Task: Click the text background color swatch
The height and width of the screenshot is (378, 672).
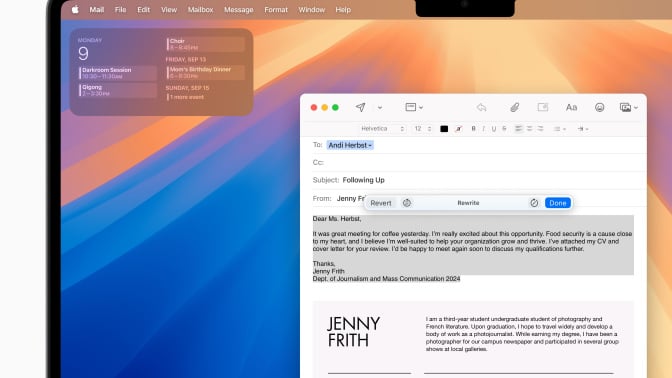Action: (458, 129)
